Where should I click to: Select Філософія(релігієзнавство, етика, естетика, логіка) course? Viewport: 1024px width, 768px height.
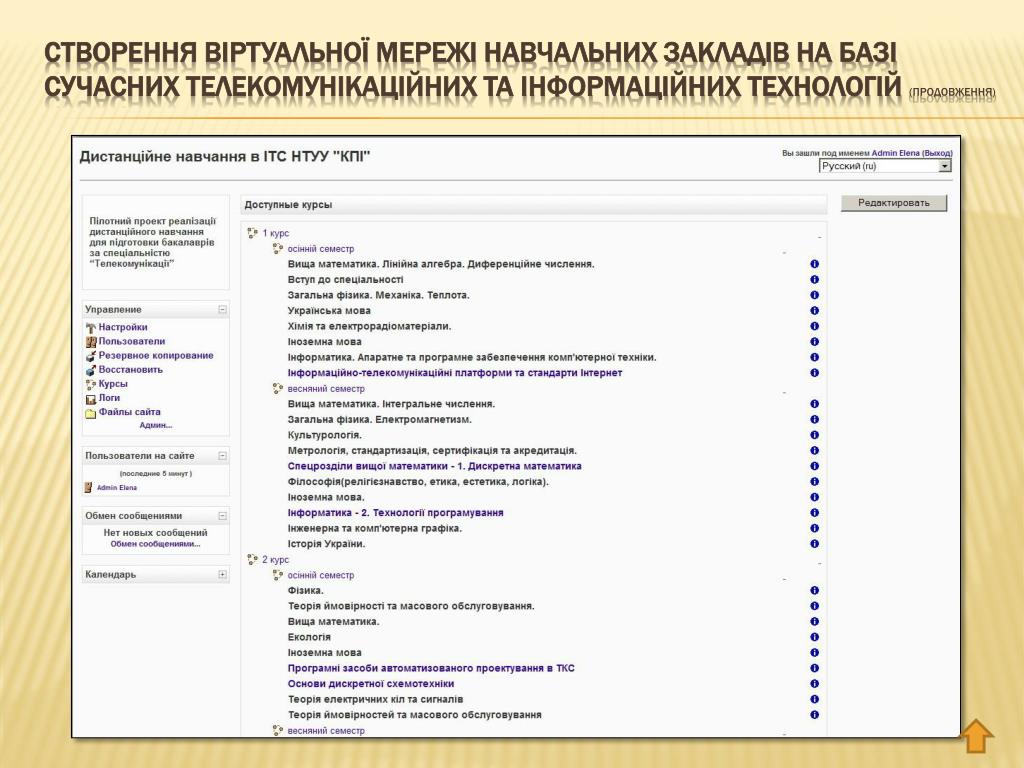coord(418,482)
